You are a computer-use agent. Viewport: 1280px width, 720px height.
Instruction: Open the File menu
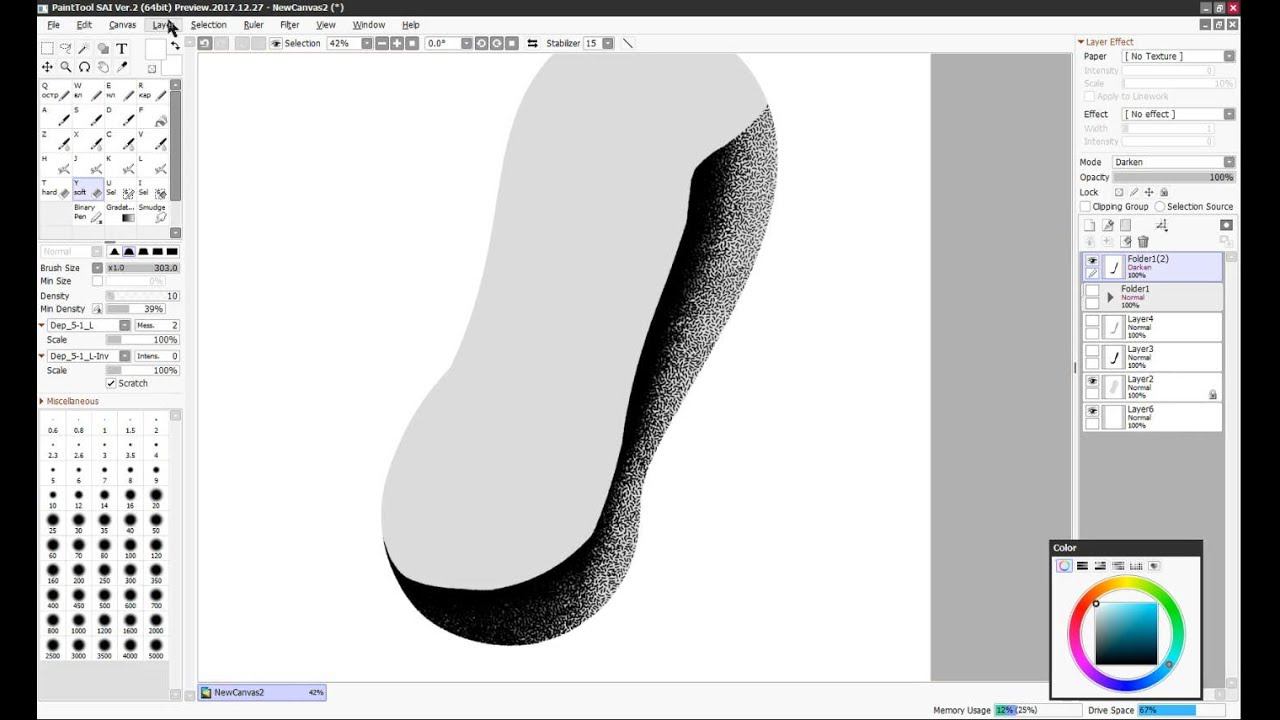click(53, 24)
